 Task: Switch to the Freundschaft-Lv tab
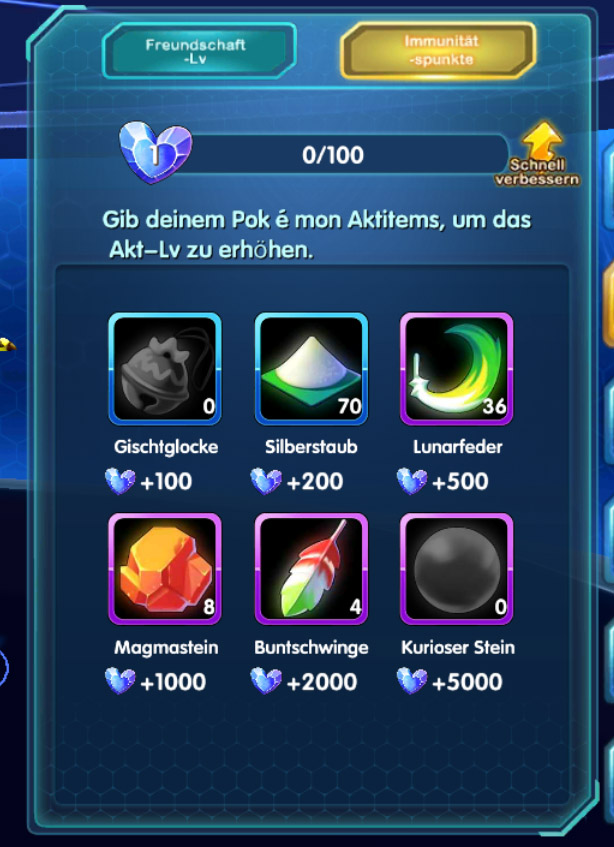(x=199, y=51)
